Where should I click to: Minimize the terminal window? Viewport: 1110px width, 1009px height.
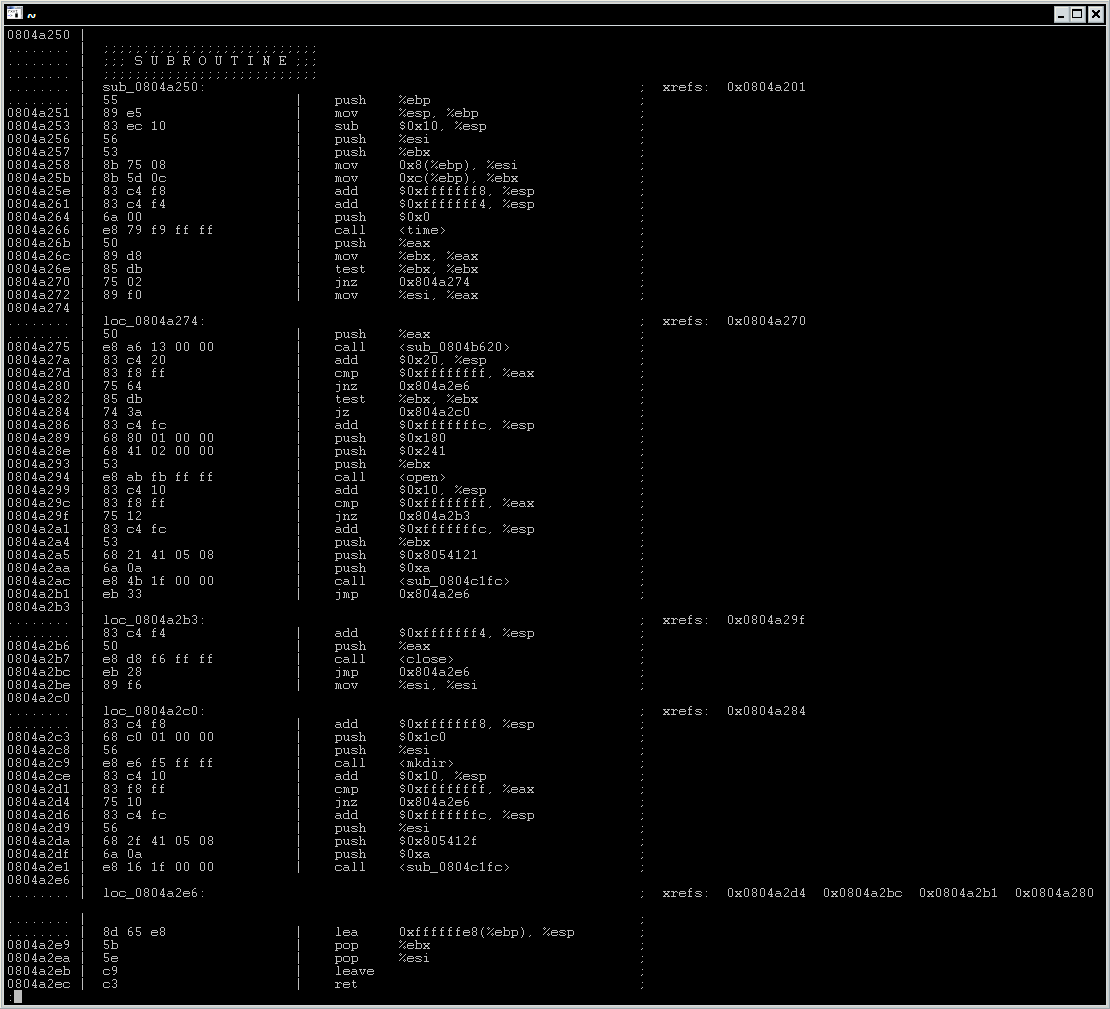coord(1061,14)
